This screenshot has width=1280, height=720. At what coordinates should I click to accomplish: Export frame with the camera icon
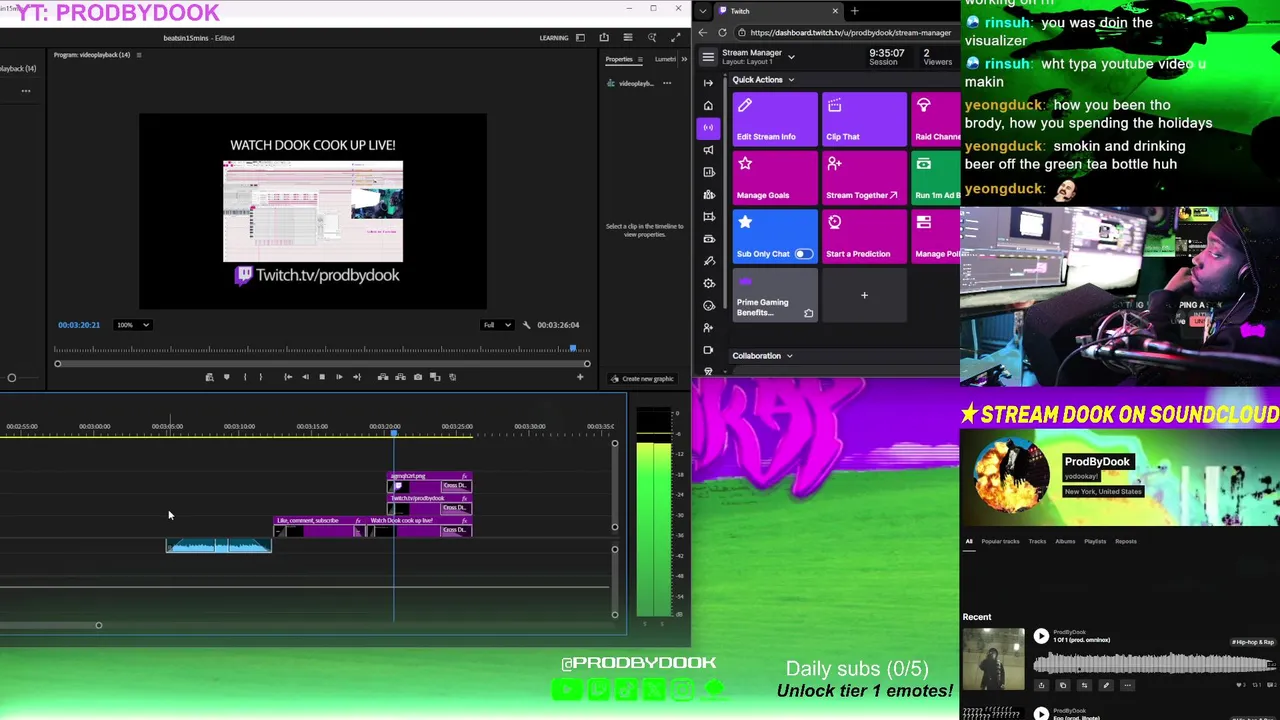point(418,377)
